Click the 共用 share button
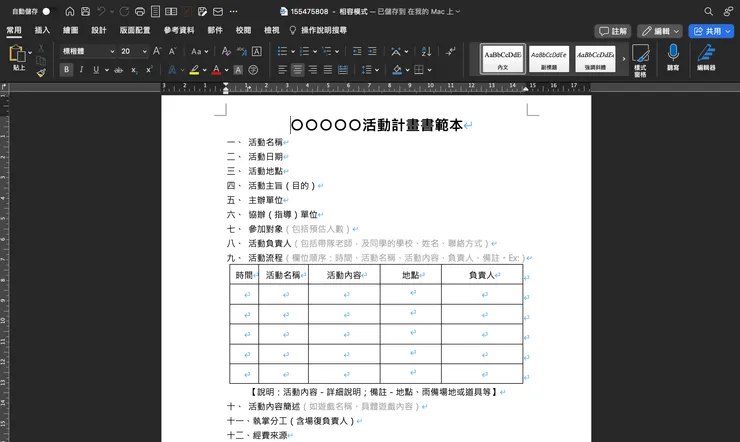Viewport: 740px width, 442px height. [x=711, y=31]
